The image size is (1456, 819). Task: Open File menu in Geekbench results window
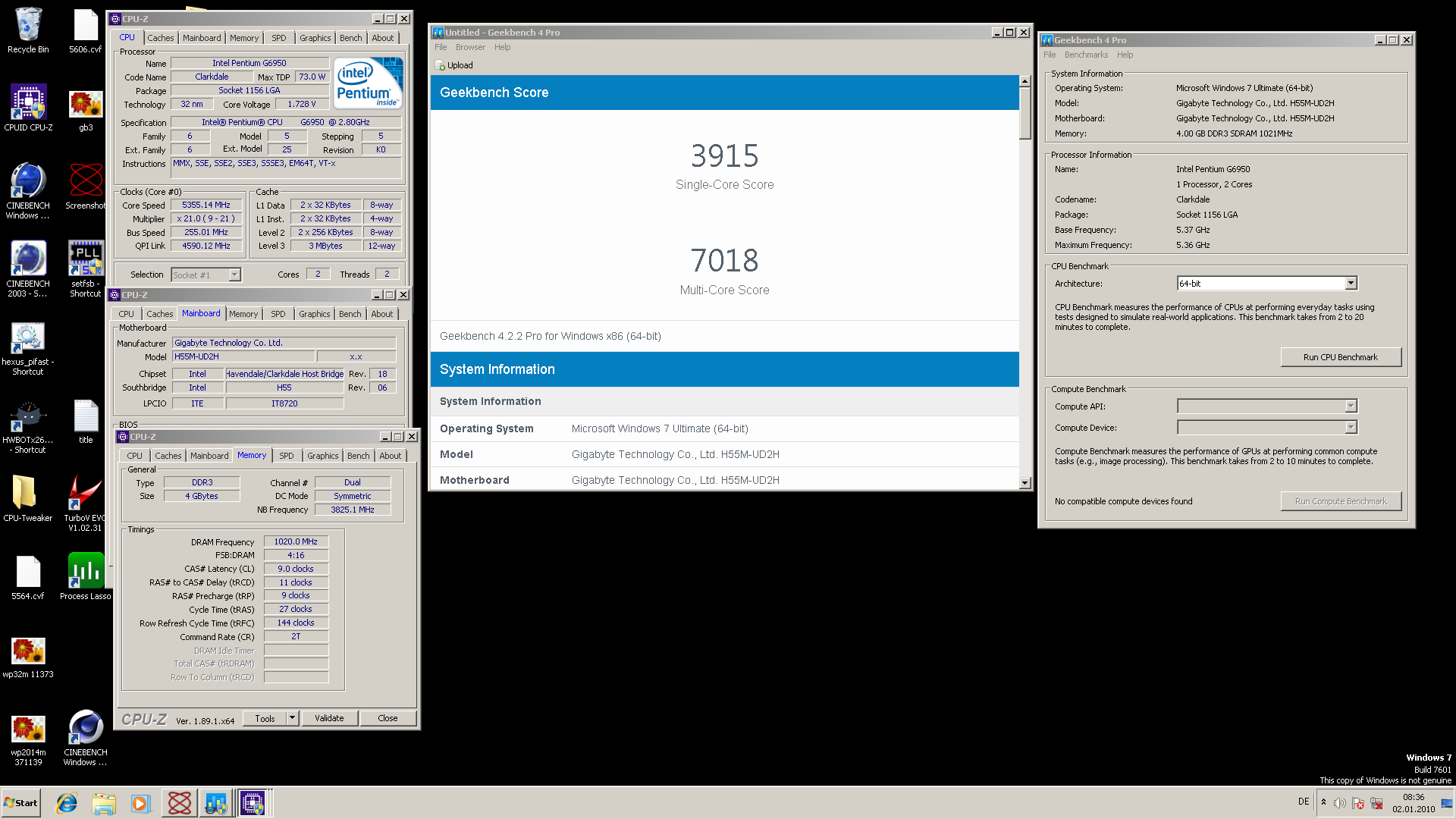(x=441, y=47)
